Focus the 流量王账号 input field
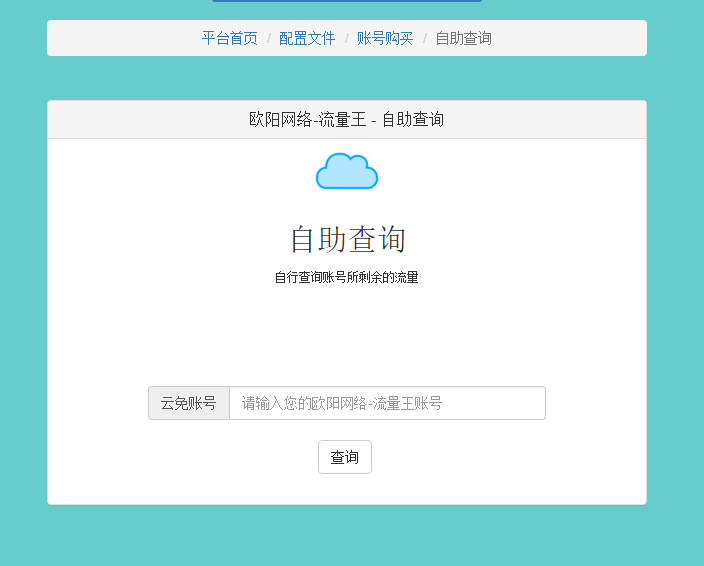Screen dimensions: 704x566 point(387,403)
